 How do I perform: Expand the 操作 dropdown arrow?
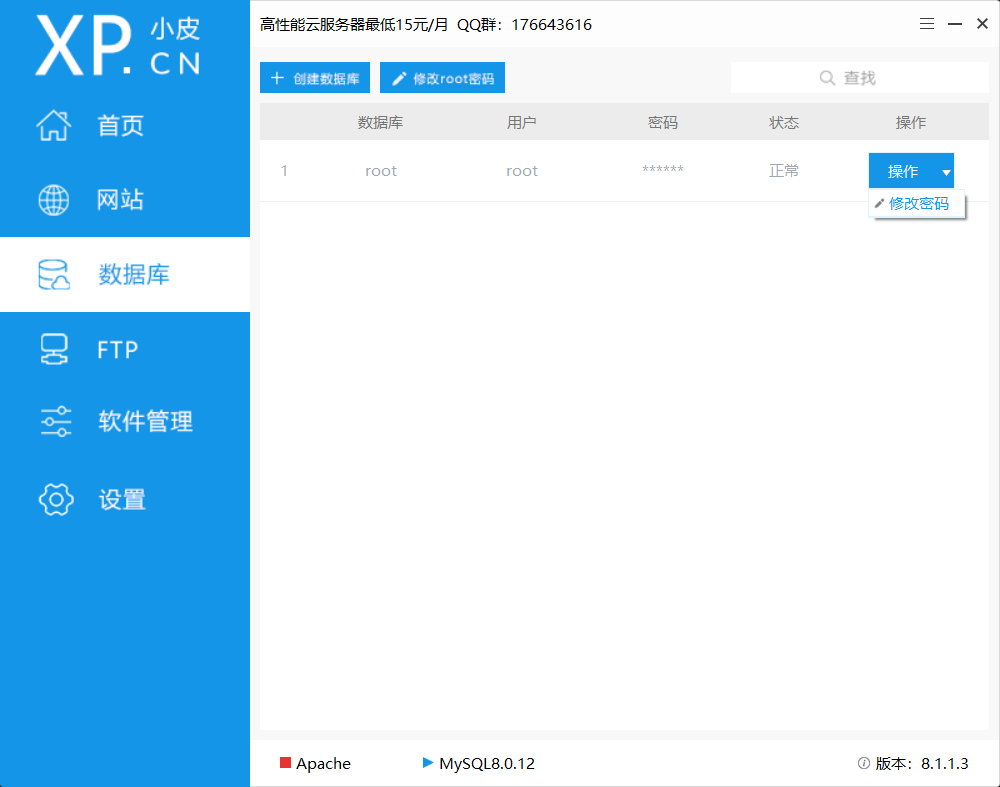(x=946, y=172)
